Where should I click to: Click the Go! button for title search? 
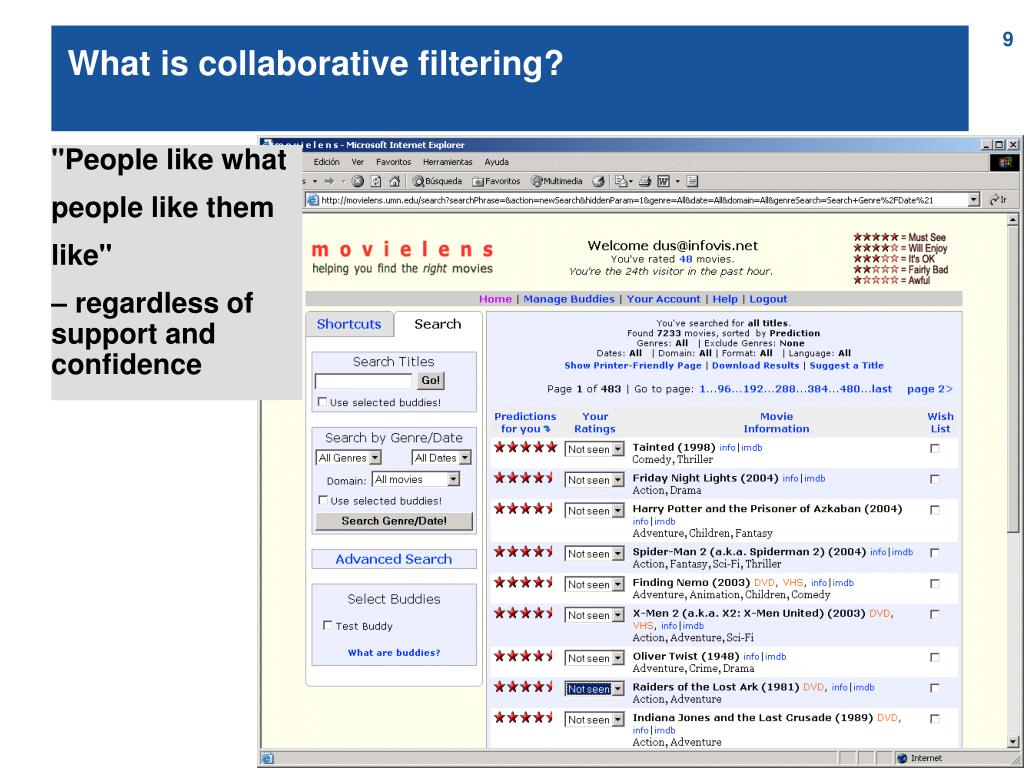pyautogui.click(x=431, y=380)
